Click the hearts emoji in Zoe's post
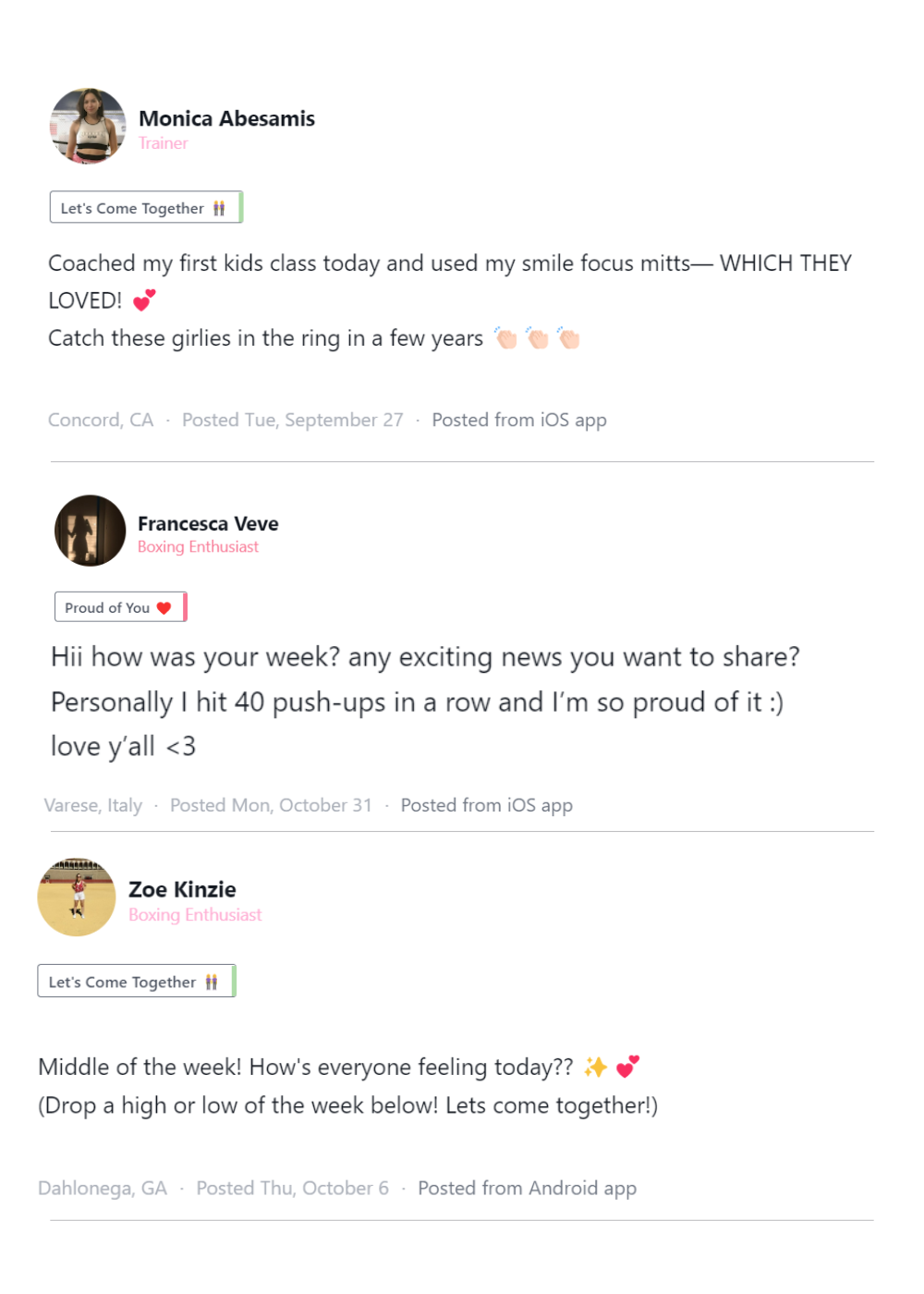Screen dimensions: 924x1294 coord(627,1068)
